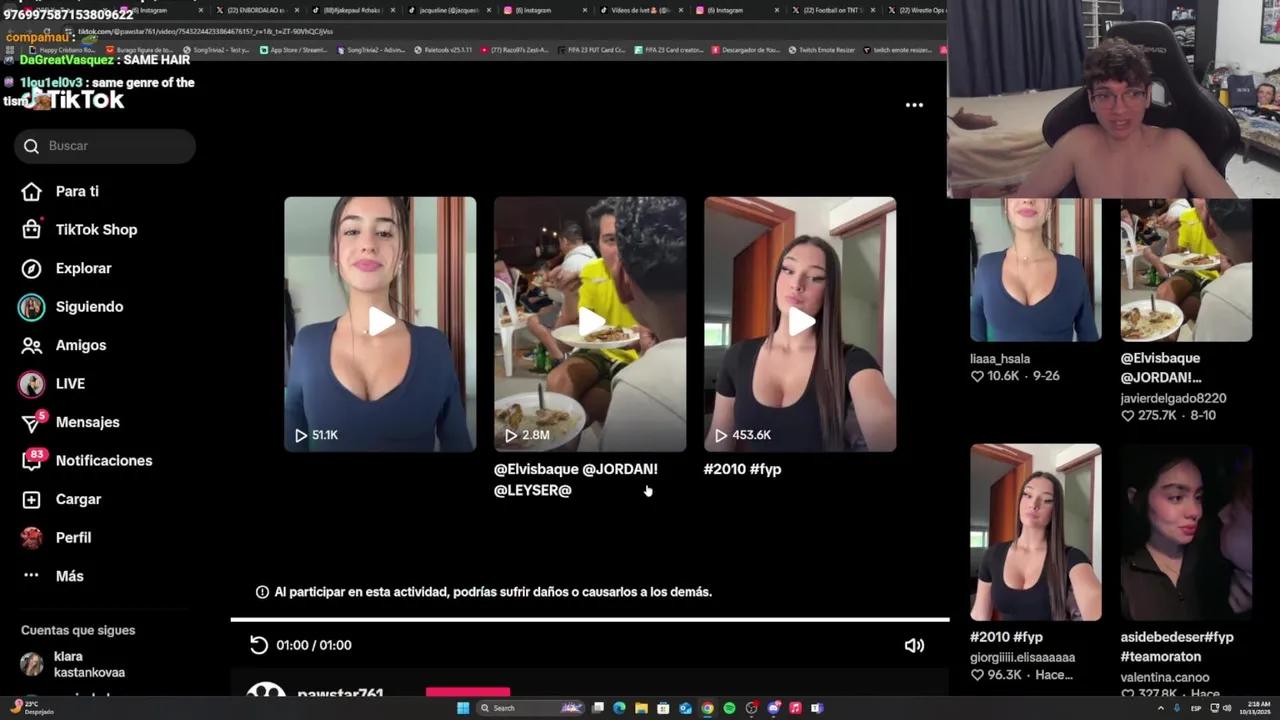Click into the Buscar search field
Viewport: 1280px width, 720px height.
click(106, 146)
